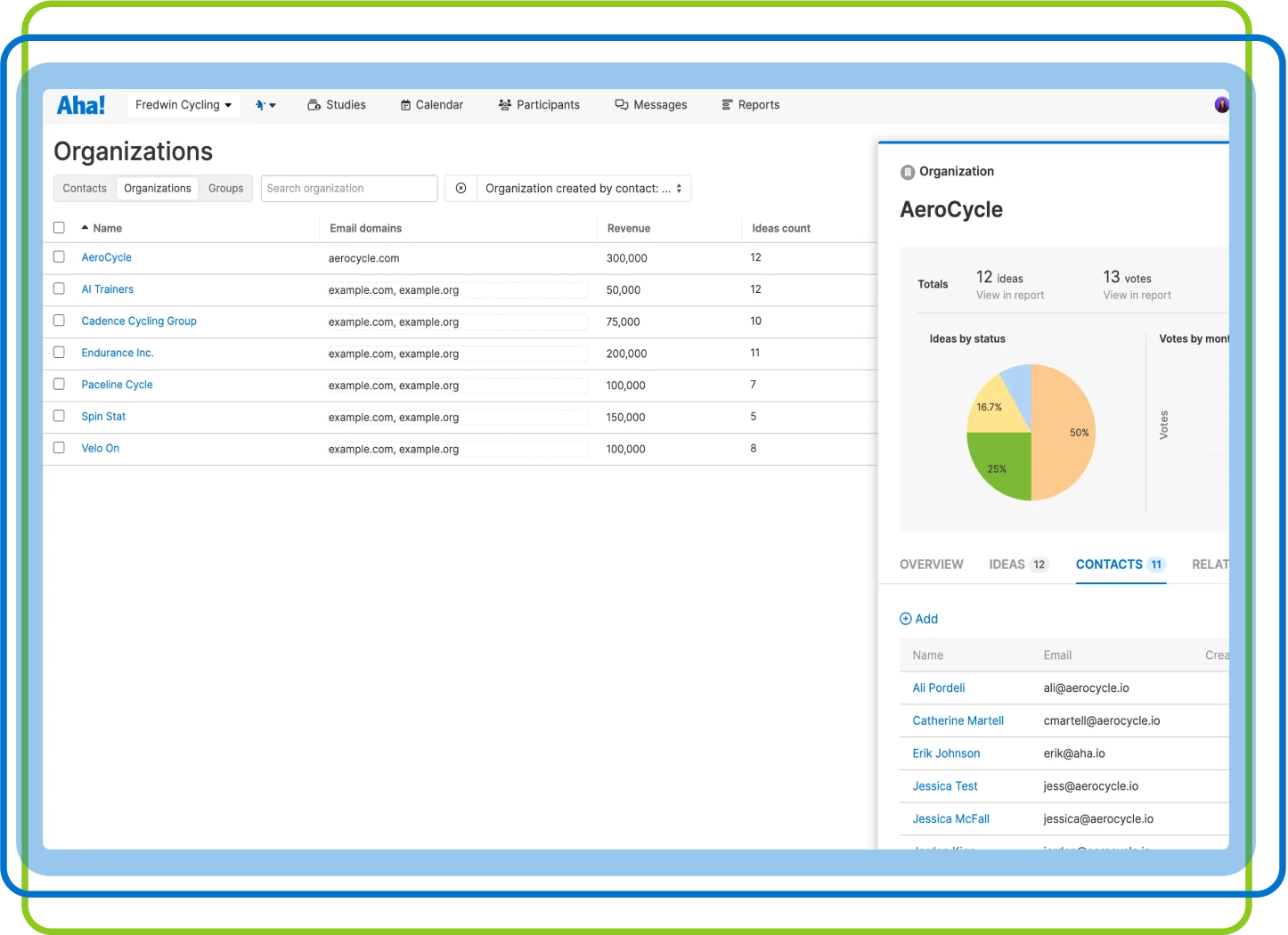Open the Studies menu

(337, 105)
